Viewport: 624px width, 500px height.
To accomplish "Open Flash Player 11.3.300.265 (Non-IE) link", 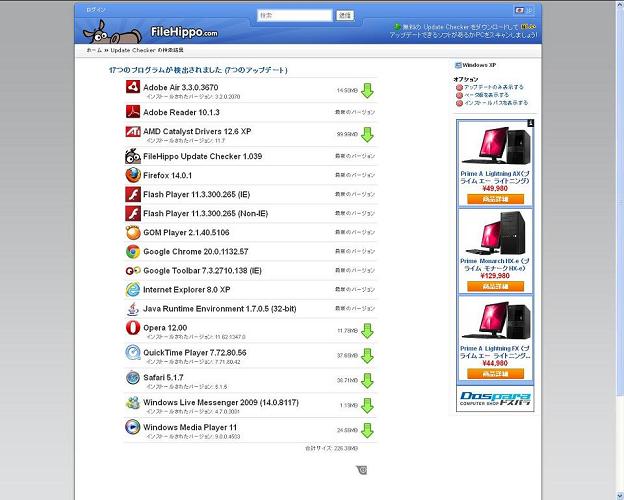I will pyautogui.click(x=206, y=214).
